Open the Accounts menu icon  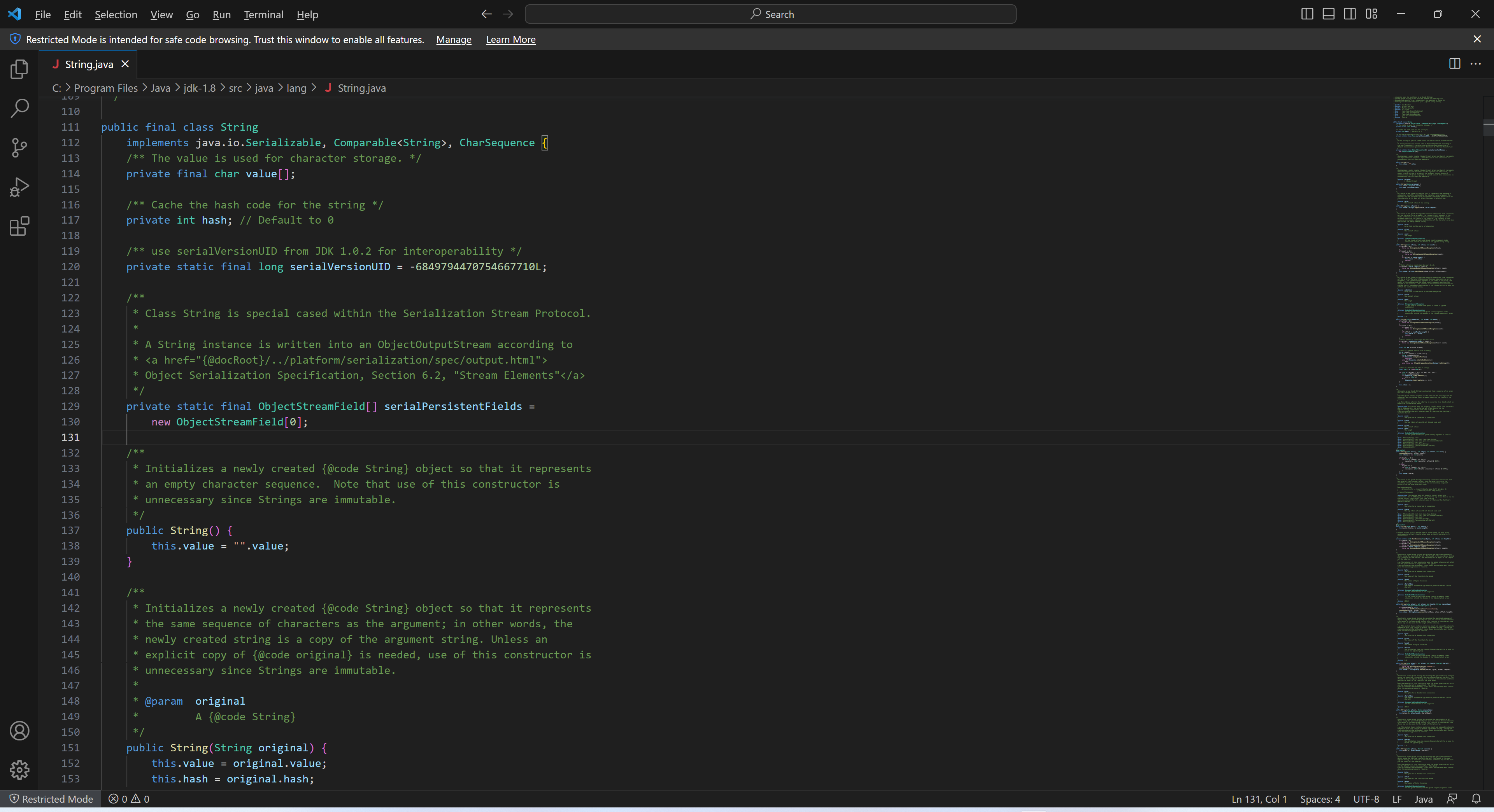coord(19,731)
